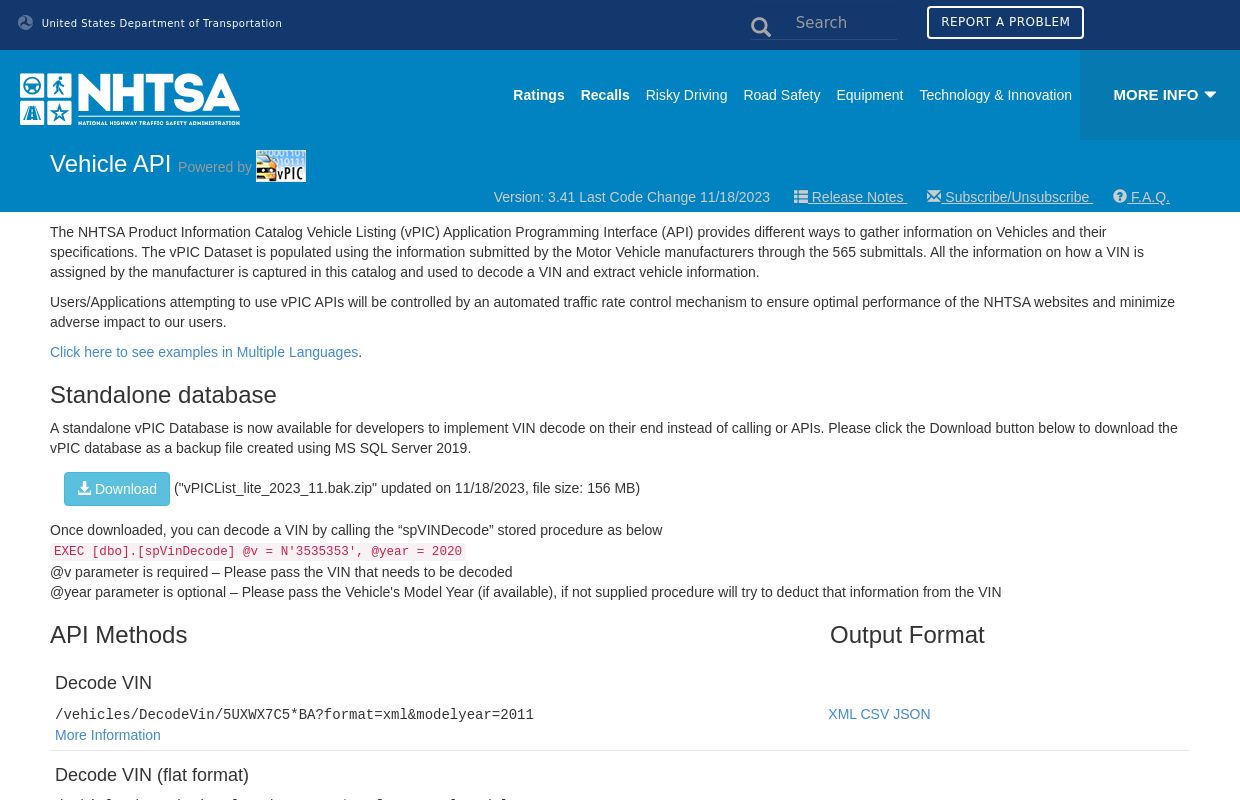Screen dimensions: 1240x800
Task: Click the US DOT triskelion icon
Action: (26, 23)
